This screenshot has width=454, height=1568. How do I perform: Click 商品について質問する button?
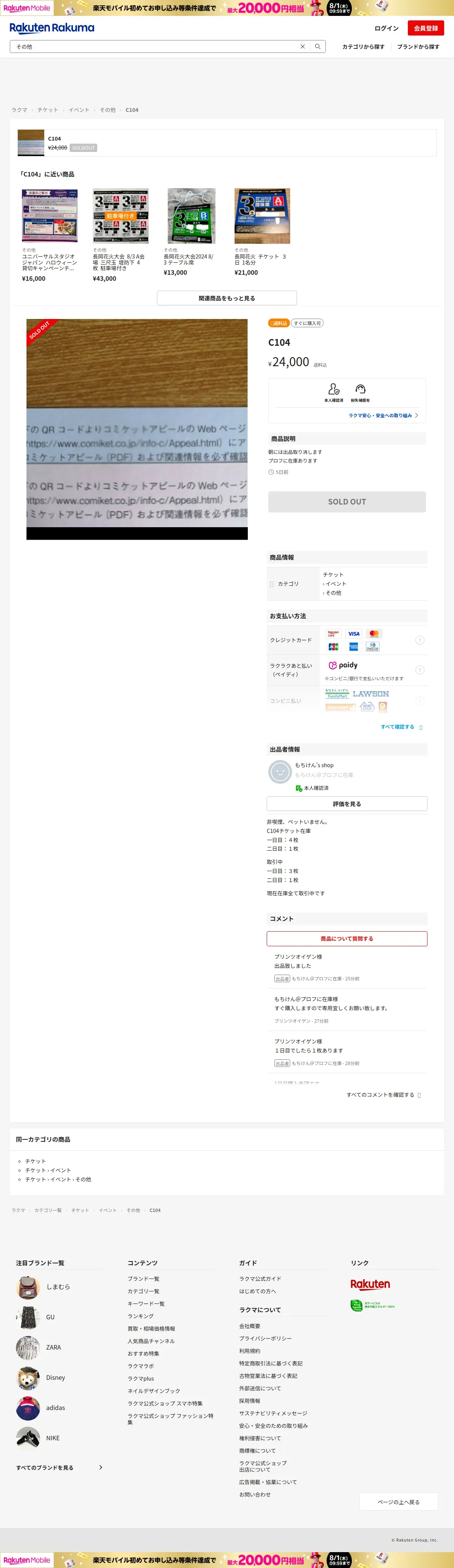(347, 939)
